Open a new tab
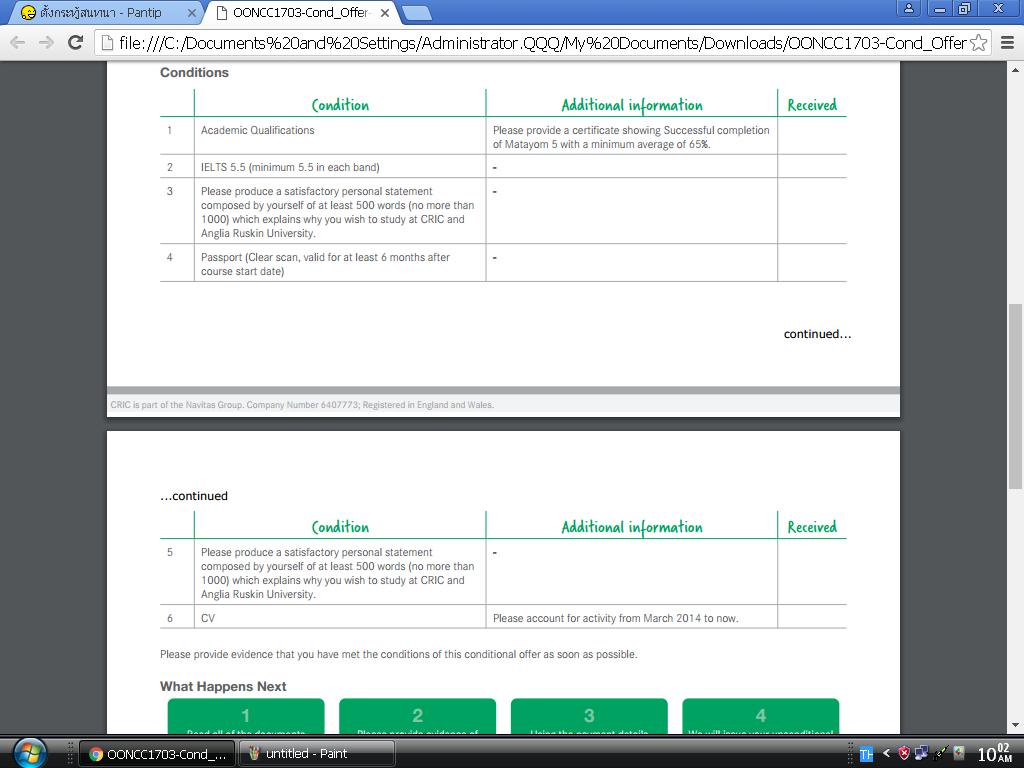This screenshot has height=768, width=1024. 415,12
